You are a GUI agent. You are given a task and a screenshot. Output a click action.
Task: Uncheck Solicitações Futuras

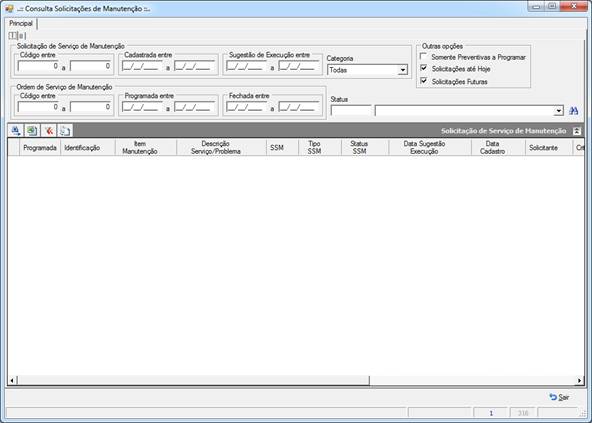pyautogui.click(x=423, y=81)
